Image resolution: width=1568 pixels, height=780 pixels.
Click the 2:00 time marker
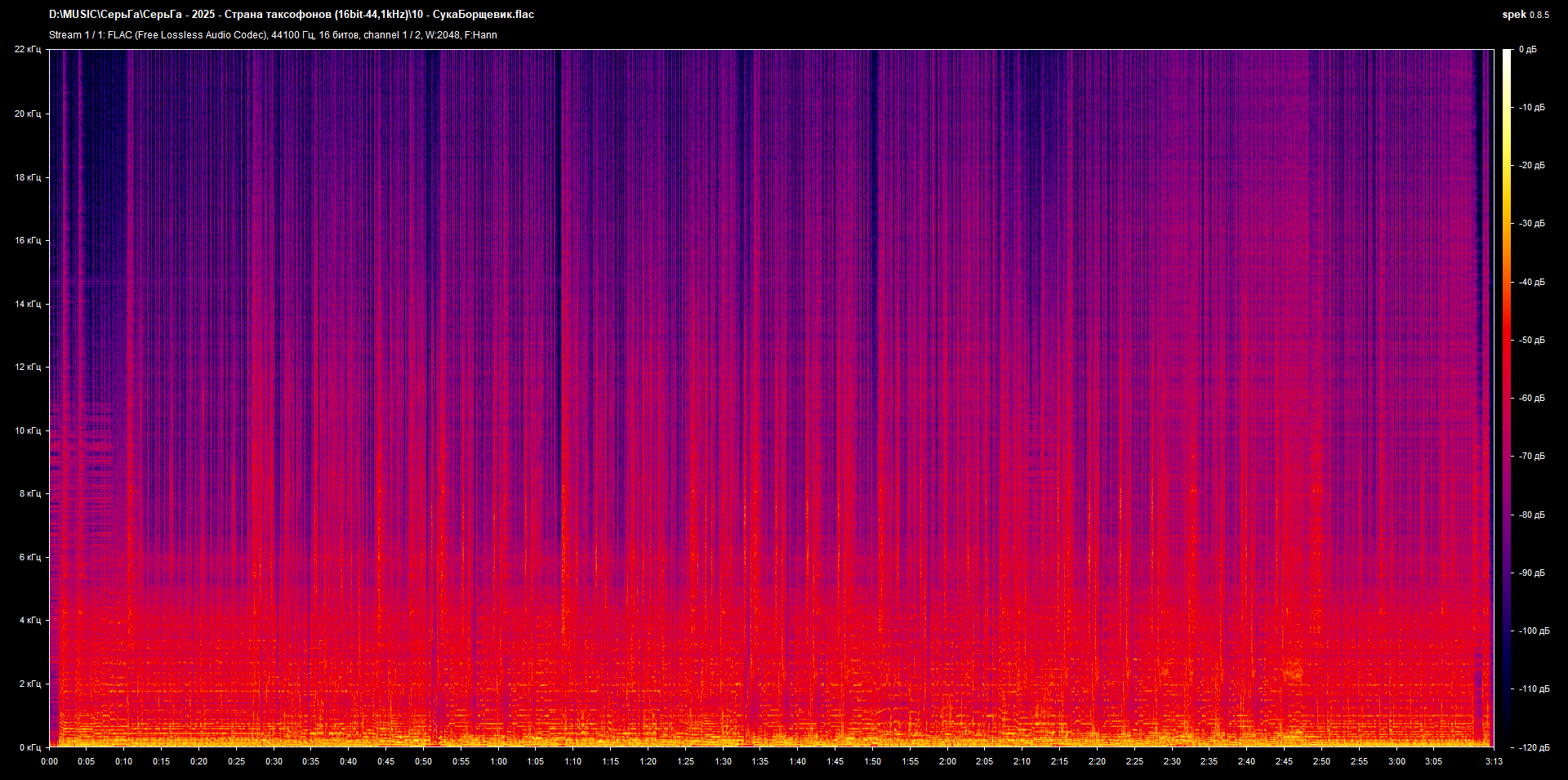point(947,762)
